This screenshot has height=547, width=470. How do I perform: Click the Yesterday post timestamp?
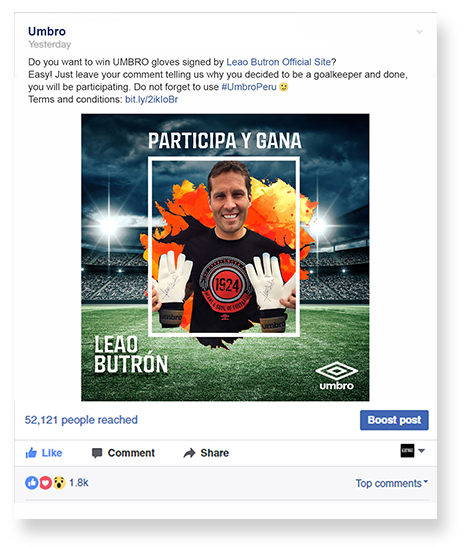50,45
